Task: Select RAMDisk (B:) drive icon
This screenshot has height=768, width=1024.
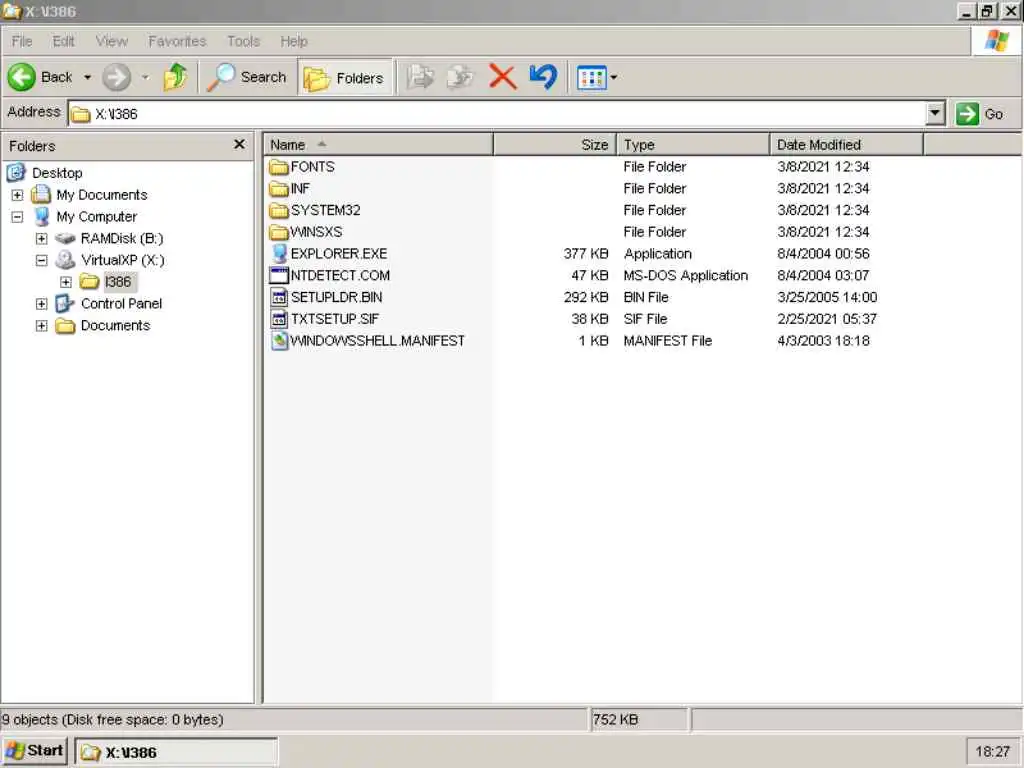Action: (65, 238)
